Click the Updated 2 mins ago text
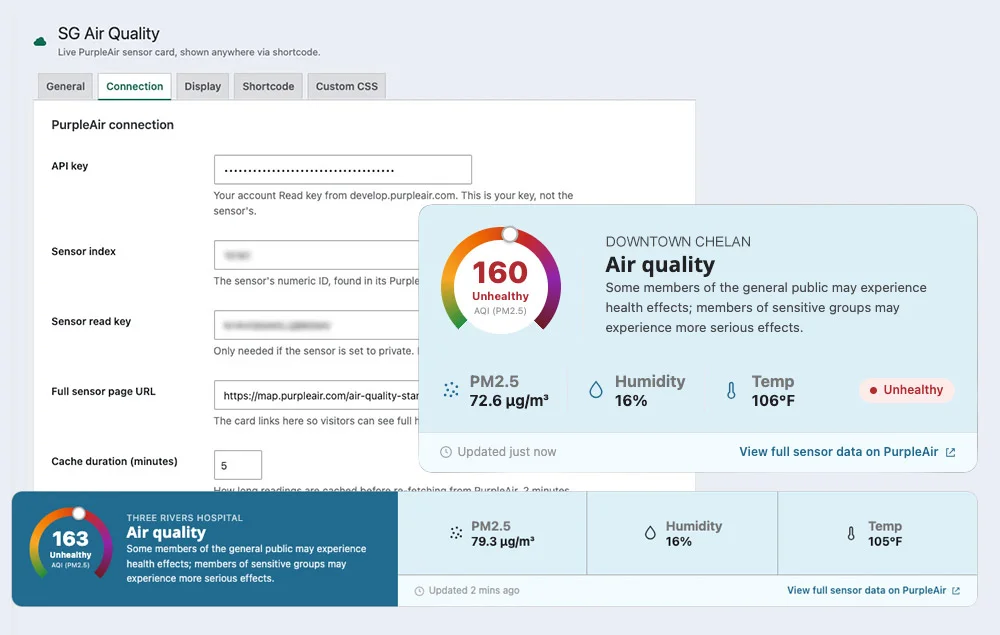 coord(474,590)
